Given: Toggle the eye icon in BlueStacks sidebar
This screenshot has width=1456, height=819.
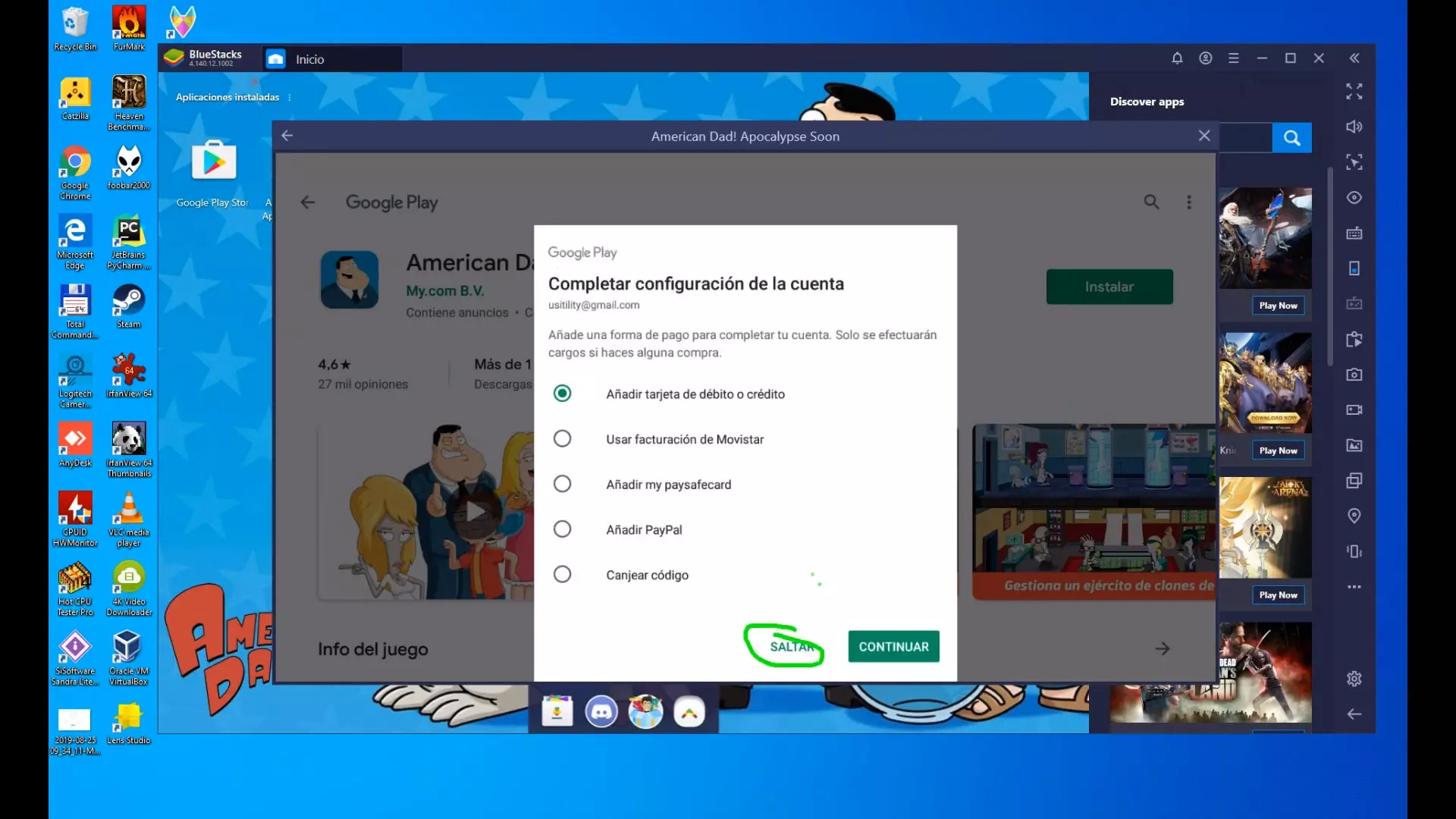Looking at the screenshot, I should pyautogui.click(x=1354, y=198).
